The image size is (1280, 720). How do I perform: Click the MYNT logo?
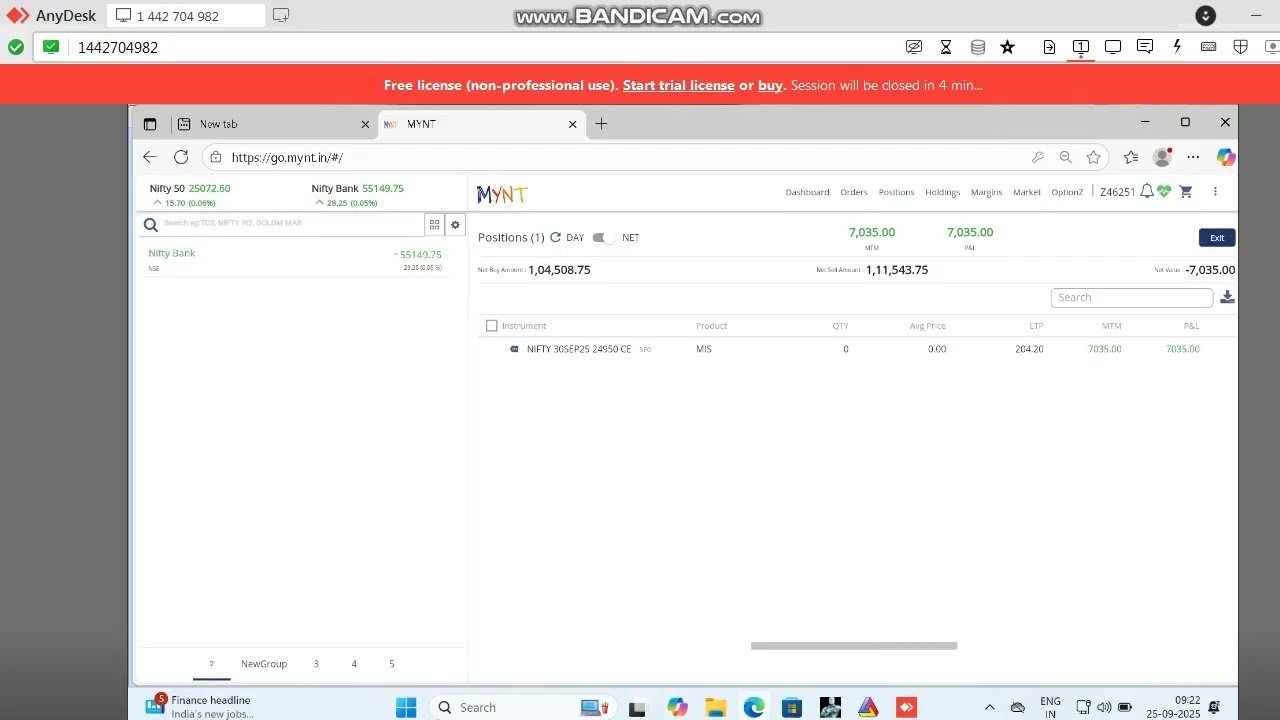point(502,194)
